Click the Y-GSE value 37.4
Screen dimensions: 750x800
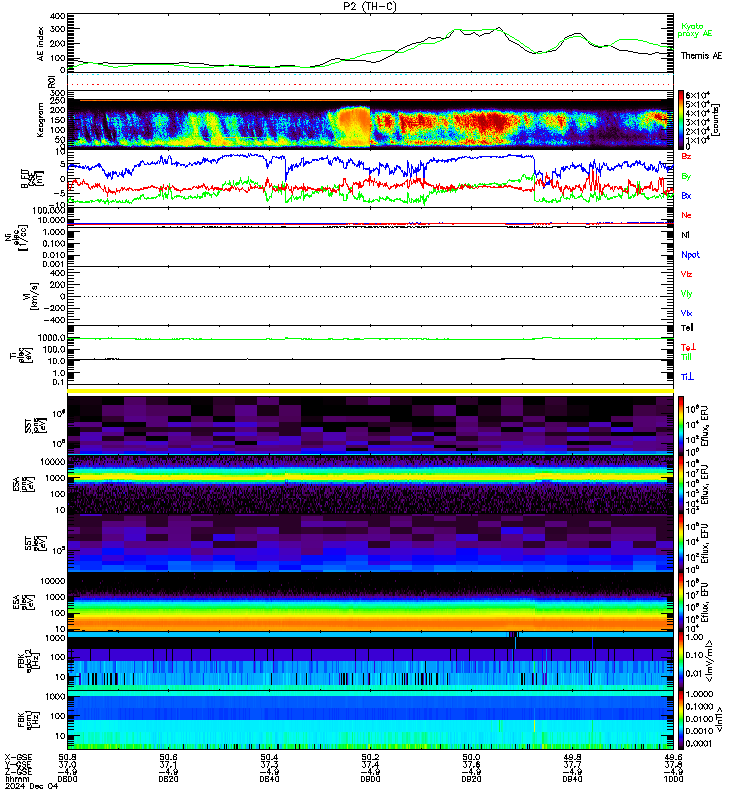point(370,765)
